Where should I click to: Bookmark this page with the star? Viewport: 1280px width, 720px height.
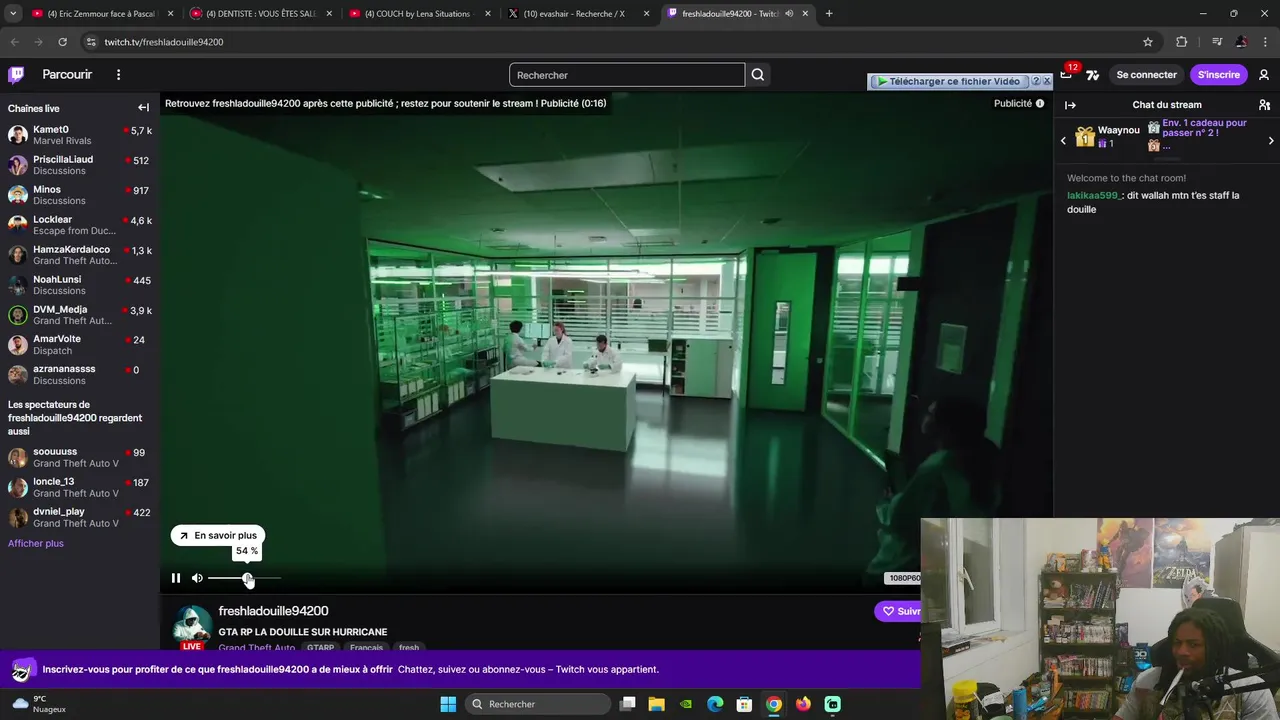[1148, 42]
